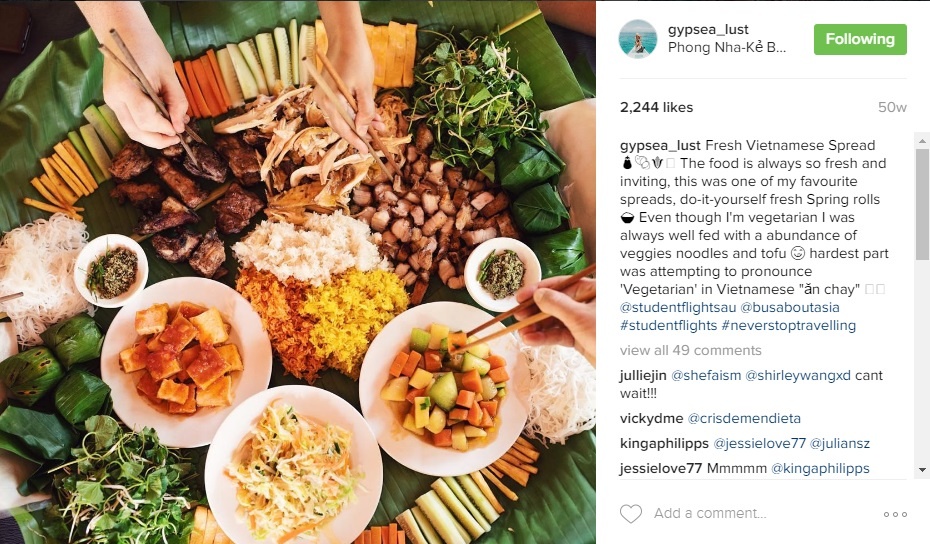
Task: Open kingaphilipps commenter profile
Action: tap(664, 444)
